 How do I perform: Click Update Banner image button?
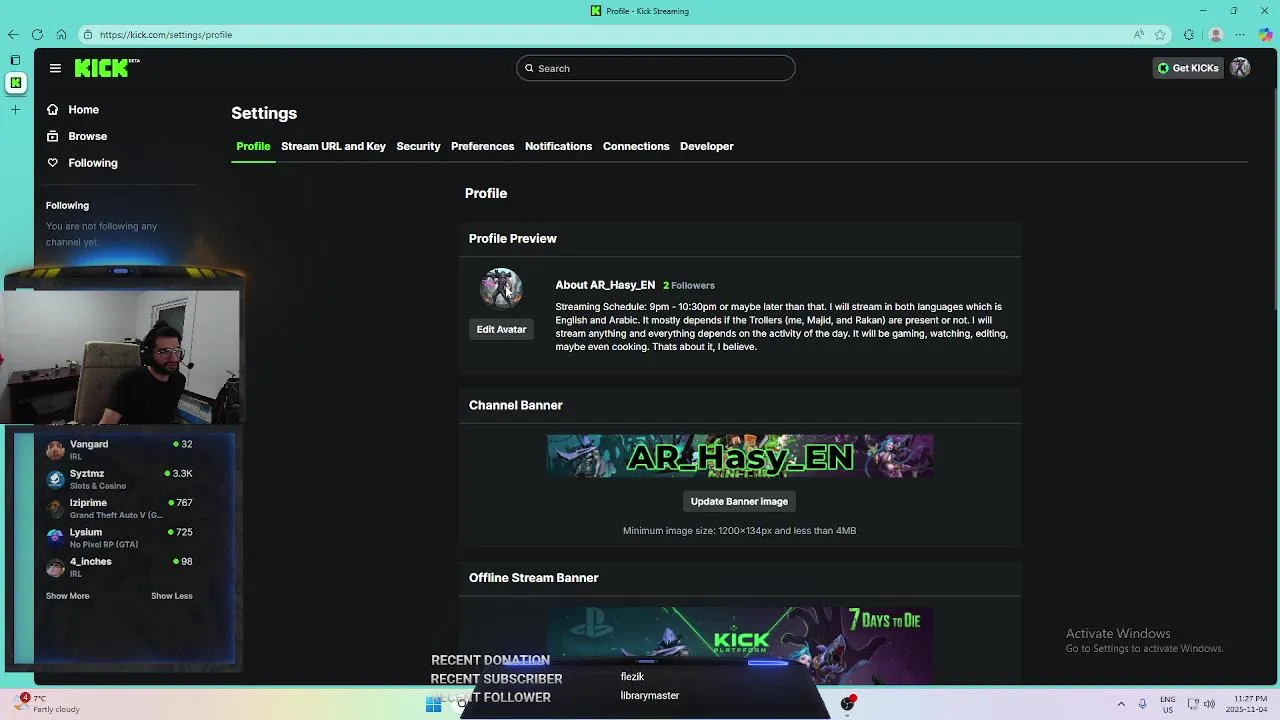[x=739, y=501]
